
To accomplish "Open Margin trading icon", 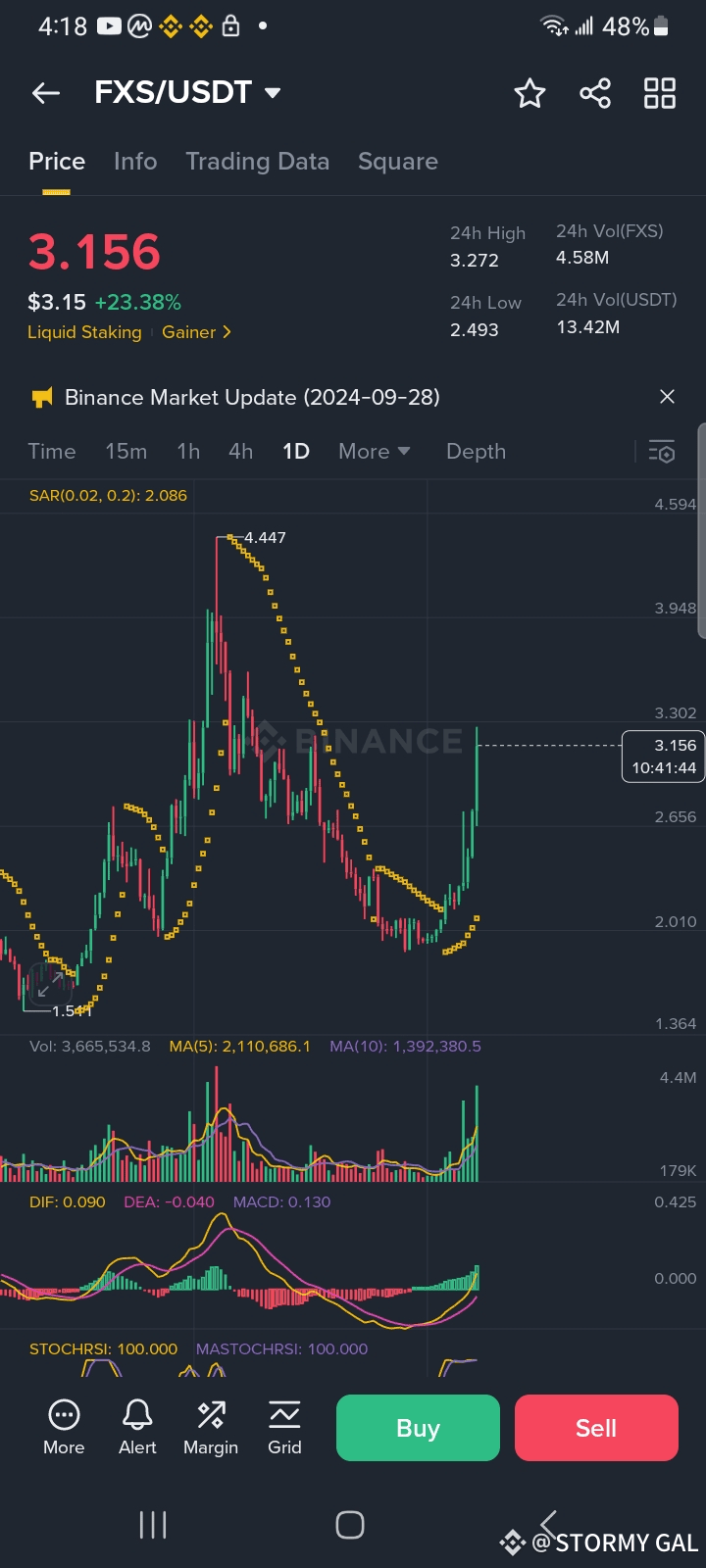I will click(211, 1427).
